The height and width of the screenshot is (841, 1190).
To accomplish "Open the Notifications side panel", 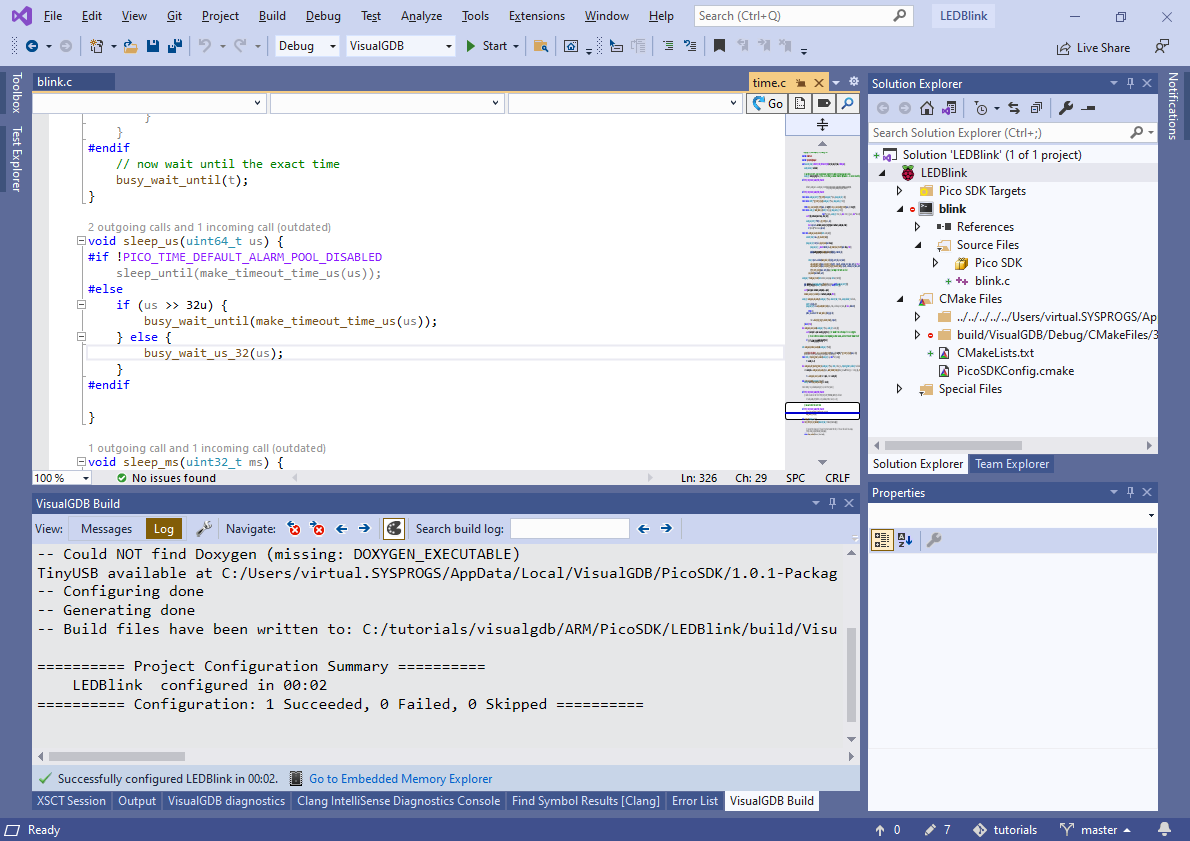I will tap(1173, 106).
